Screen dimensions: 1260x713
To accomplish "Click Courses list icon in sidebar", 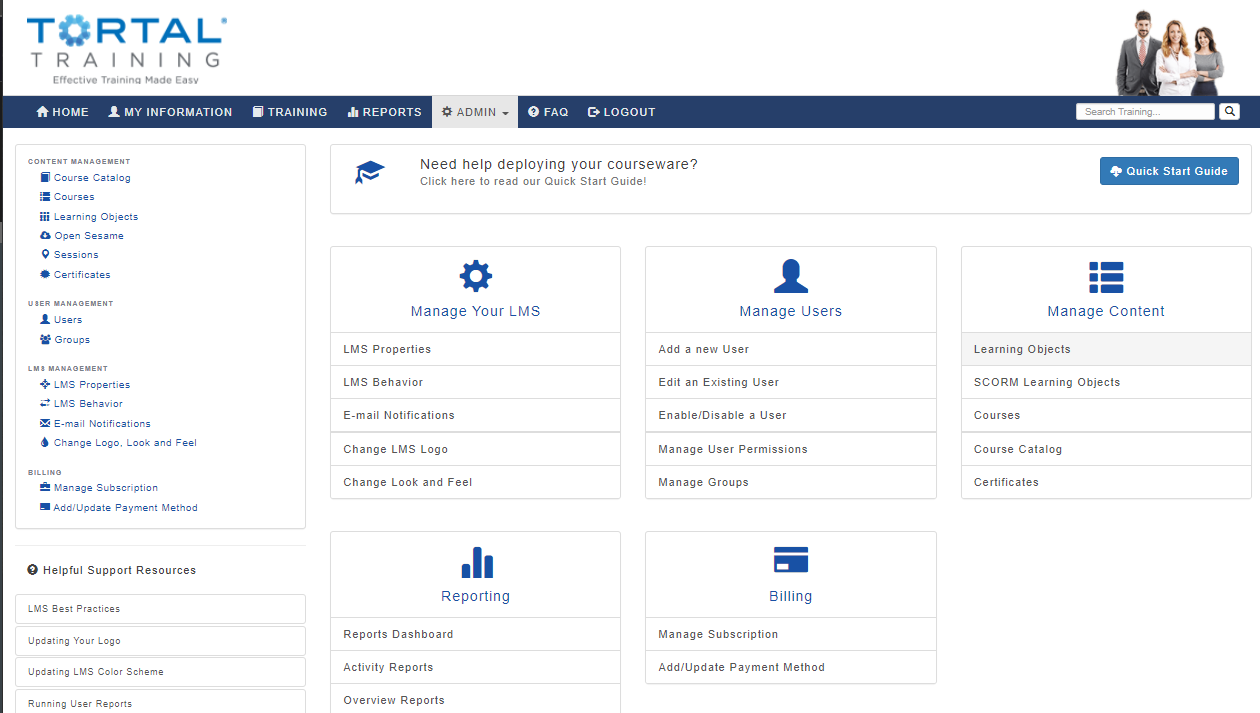I will tap(45, 197).
